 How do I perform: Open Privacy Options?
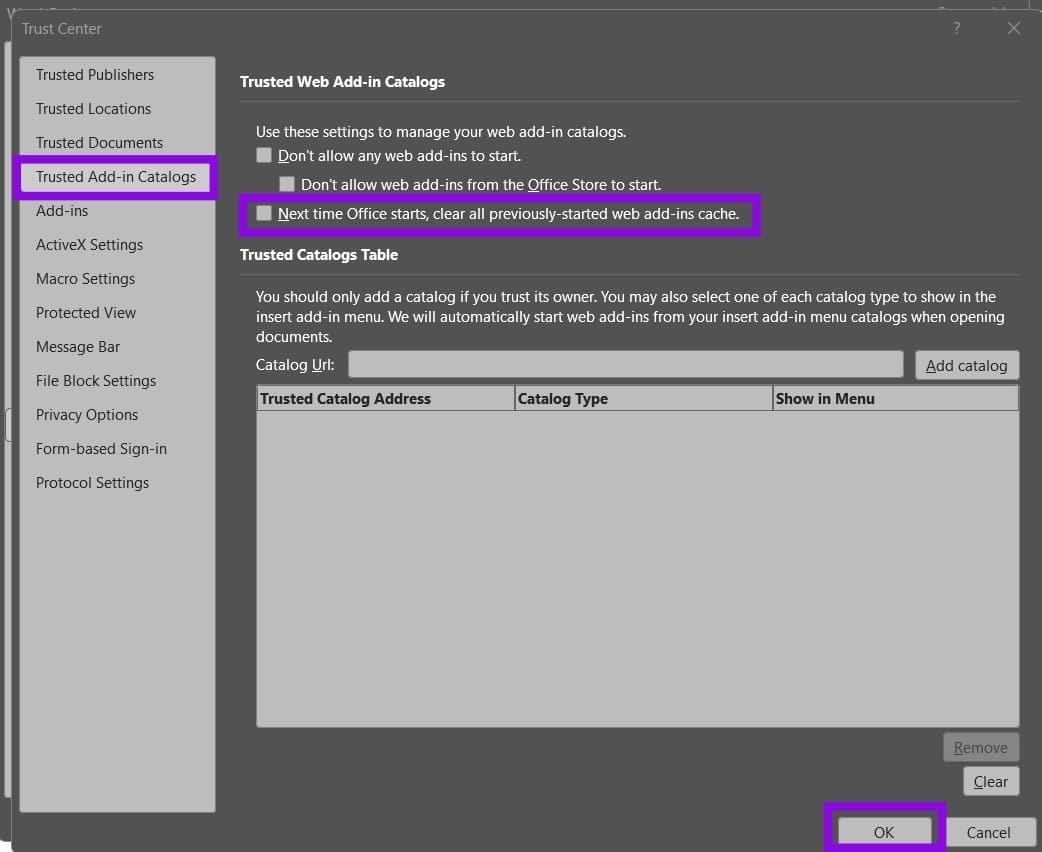(87, 414)
